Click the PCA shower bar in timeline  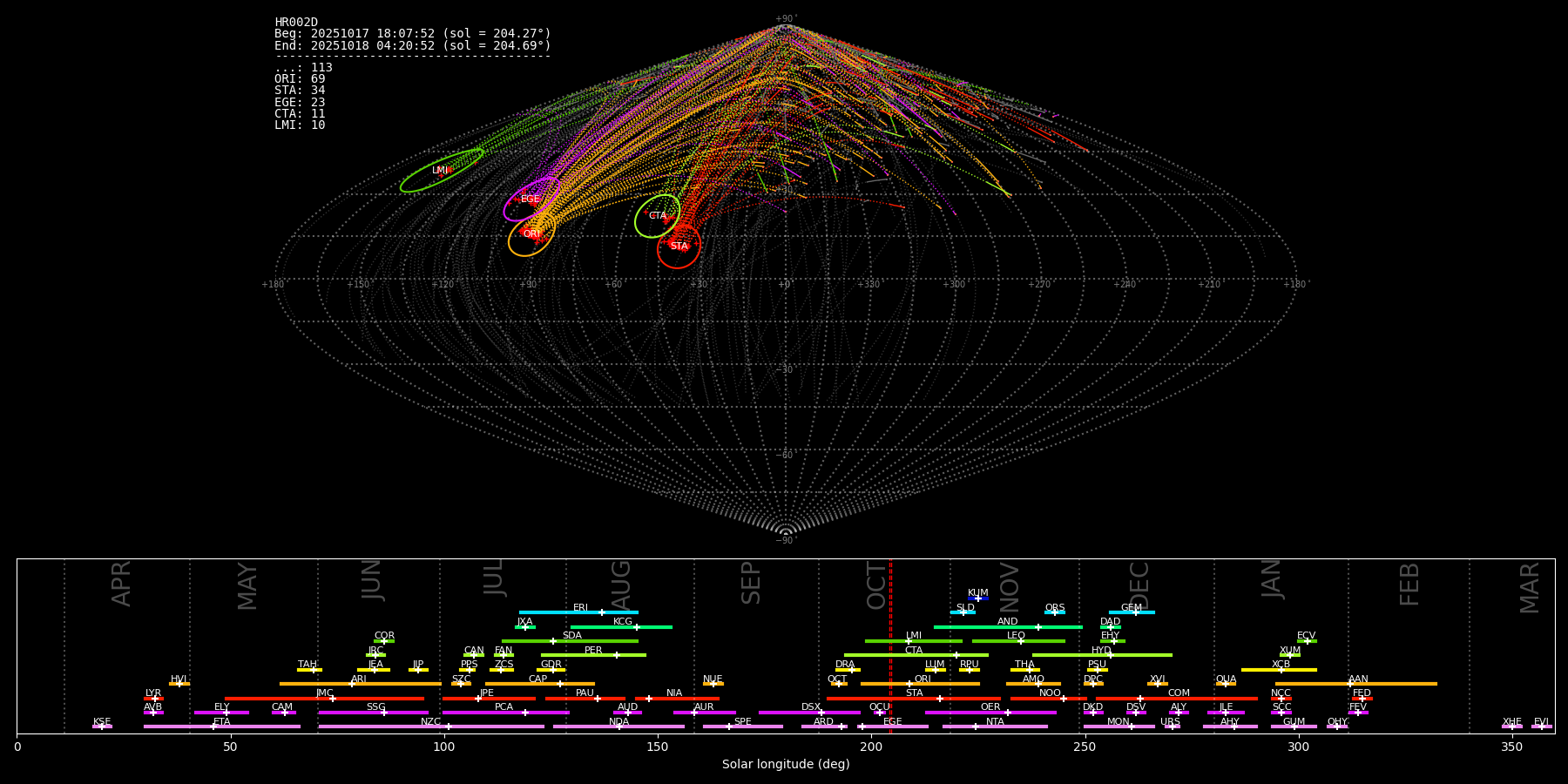click(x=505, y=713)
